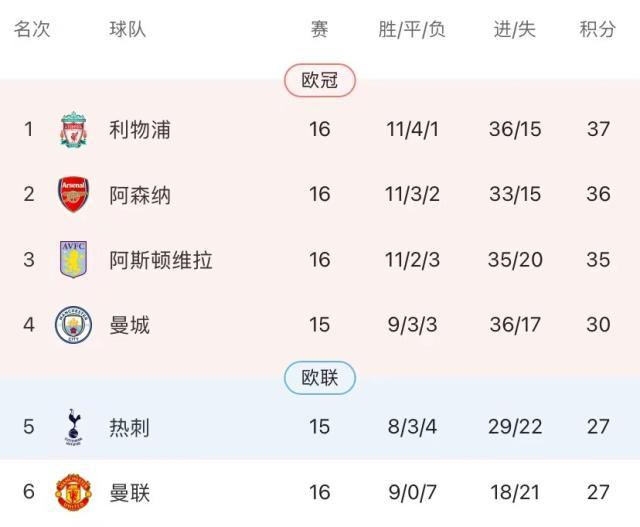Click Arsenal's 11/3/2 record
The height and width of the screenshot is (527, 640).
click(x=413, y=194)
